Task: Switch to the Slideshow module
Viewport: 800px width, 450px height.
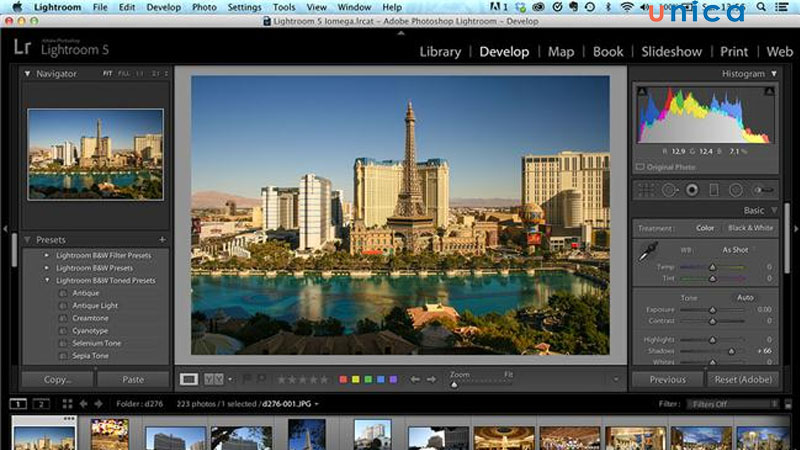Action: [x=671, y=52]
